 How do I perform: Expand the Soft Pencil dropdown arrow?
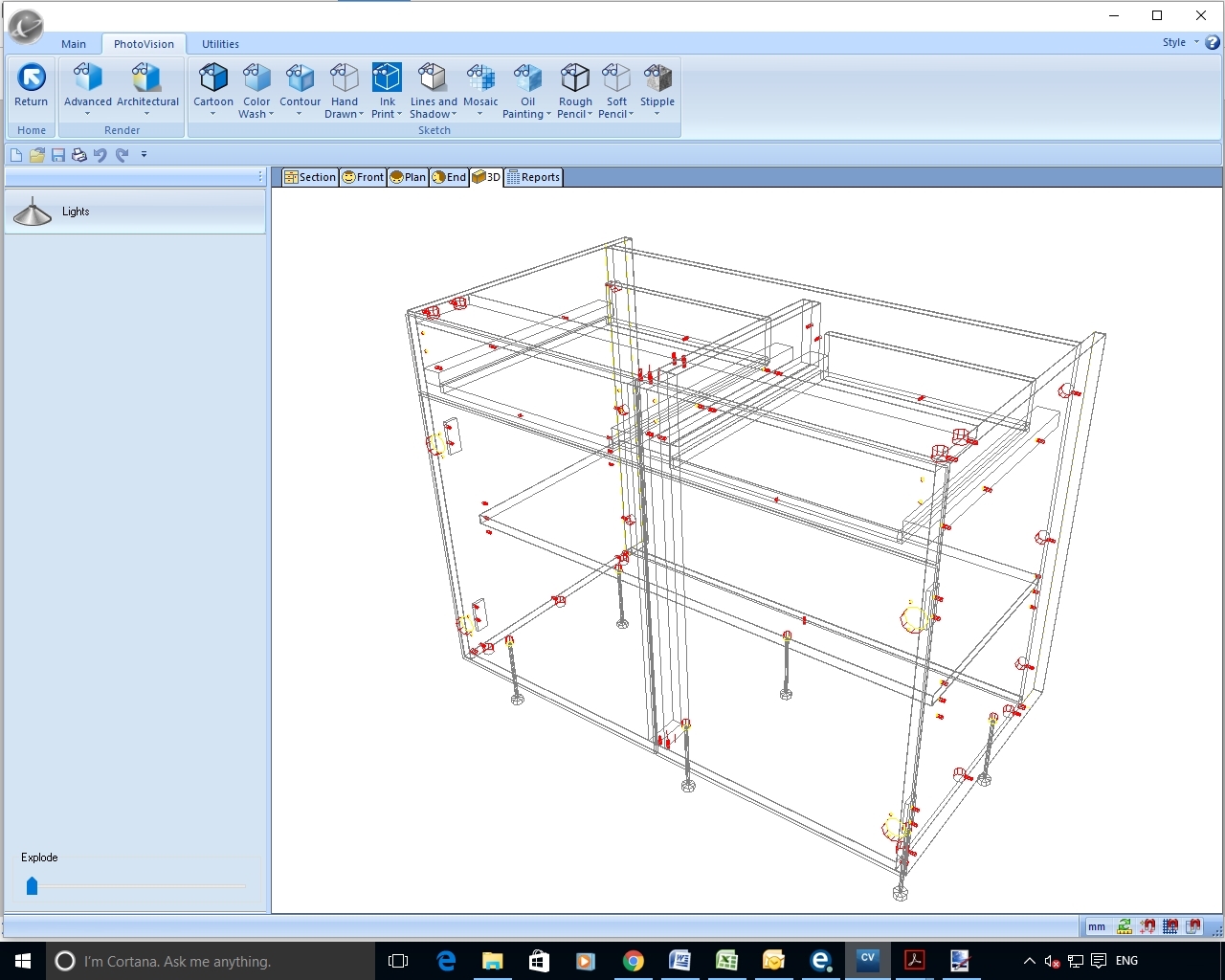[x=632, y=115]
